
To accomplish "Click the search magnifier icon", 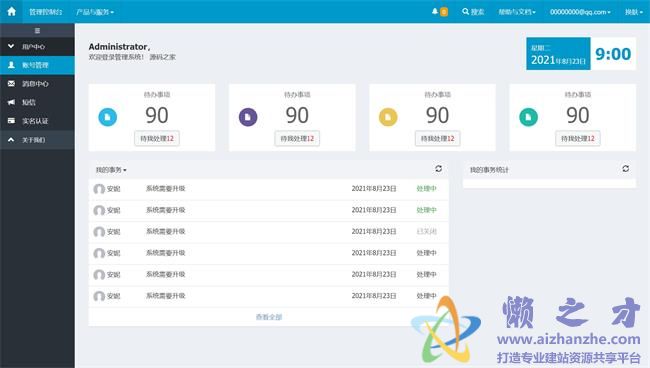I will (466, 11).
